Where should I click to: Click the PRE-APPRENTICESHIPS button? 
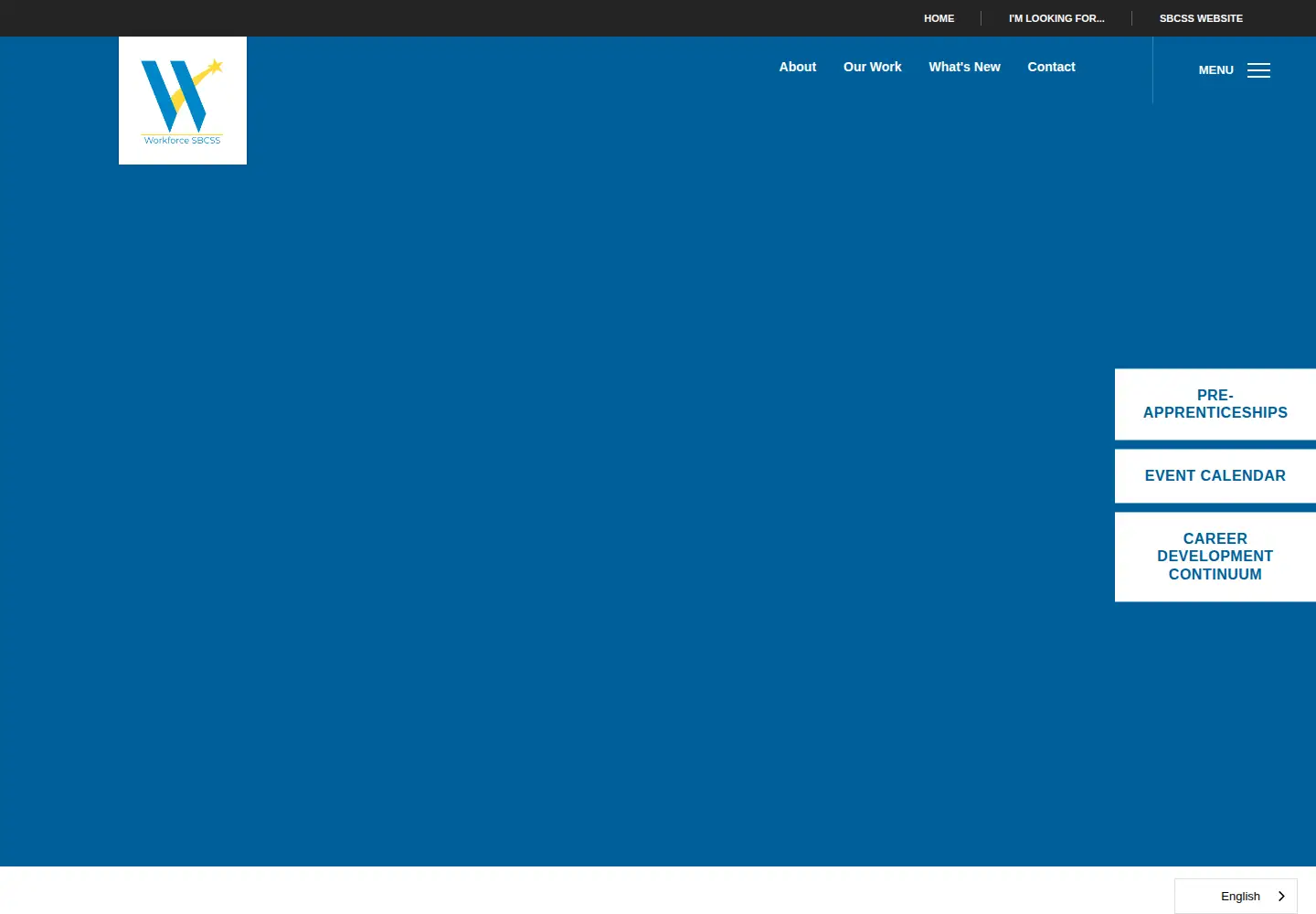click(1215, 404)
